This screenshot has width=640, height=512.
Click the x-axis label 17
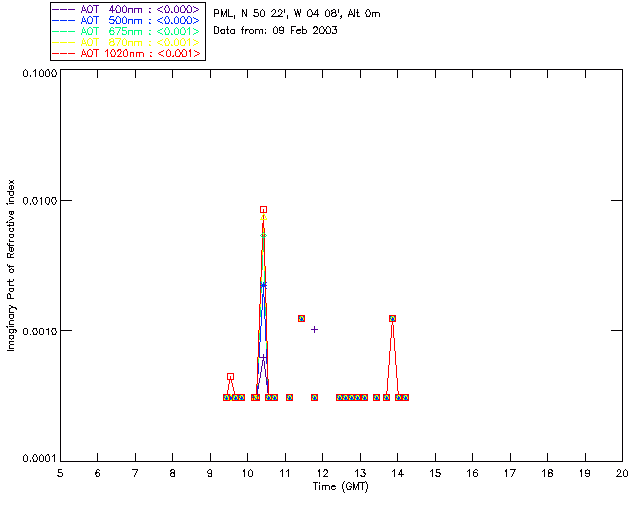pyautogui.click(x=510, y=473)
